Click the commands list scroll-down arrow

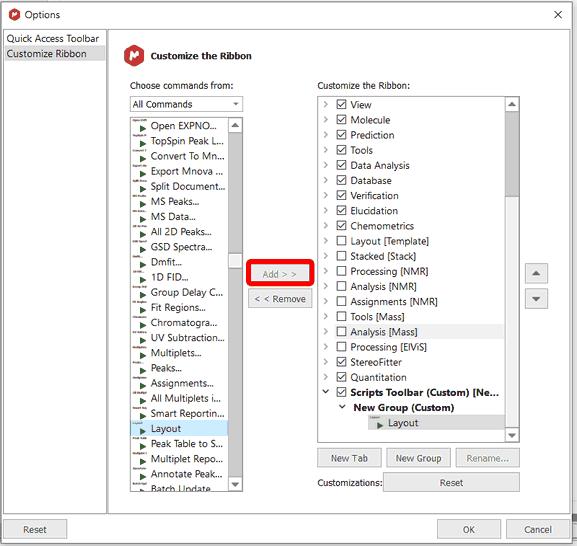pyautogui.click(x=235, y=484)
